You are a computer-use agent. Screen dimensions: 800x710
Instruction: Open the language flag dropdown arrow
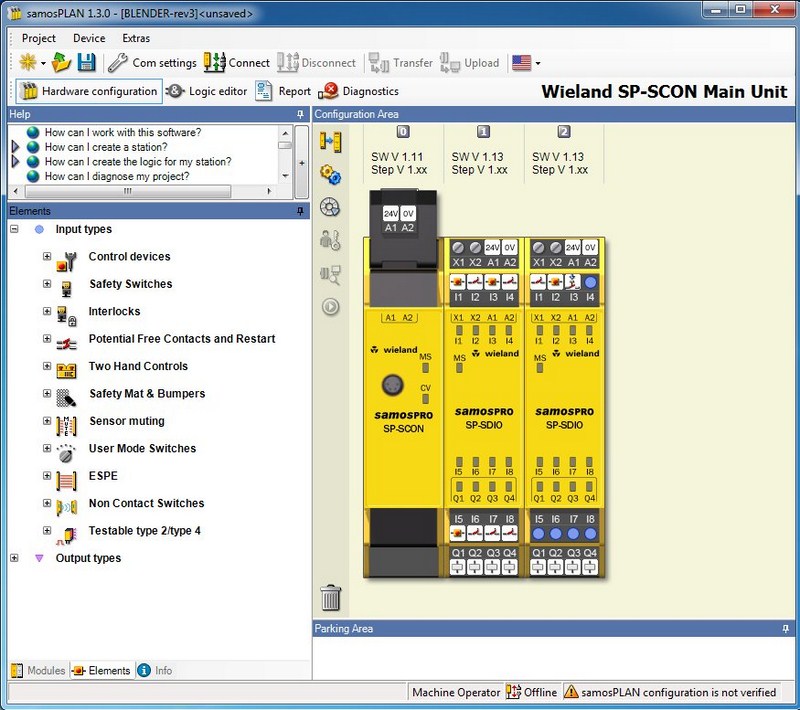[x=538, y=63]
